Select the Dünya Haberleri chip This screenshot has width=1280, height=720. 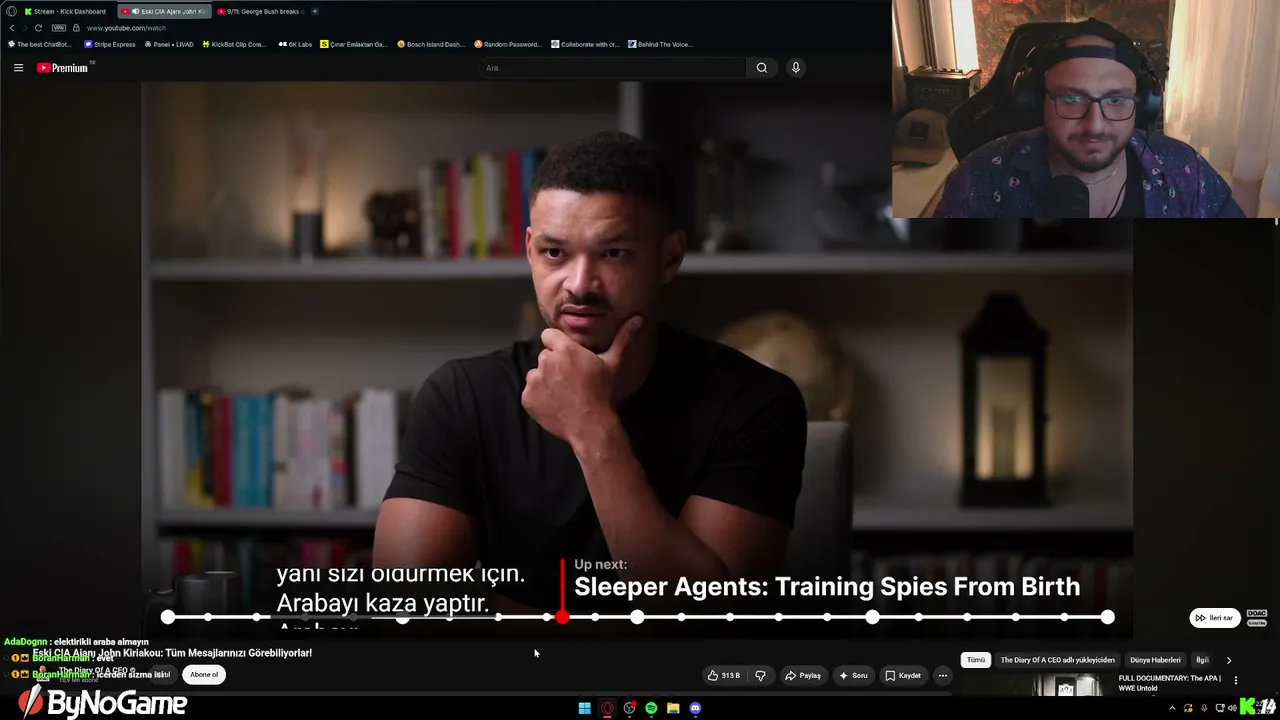(1155, 660)
